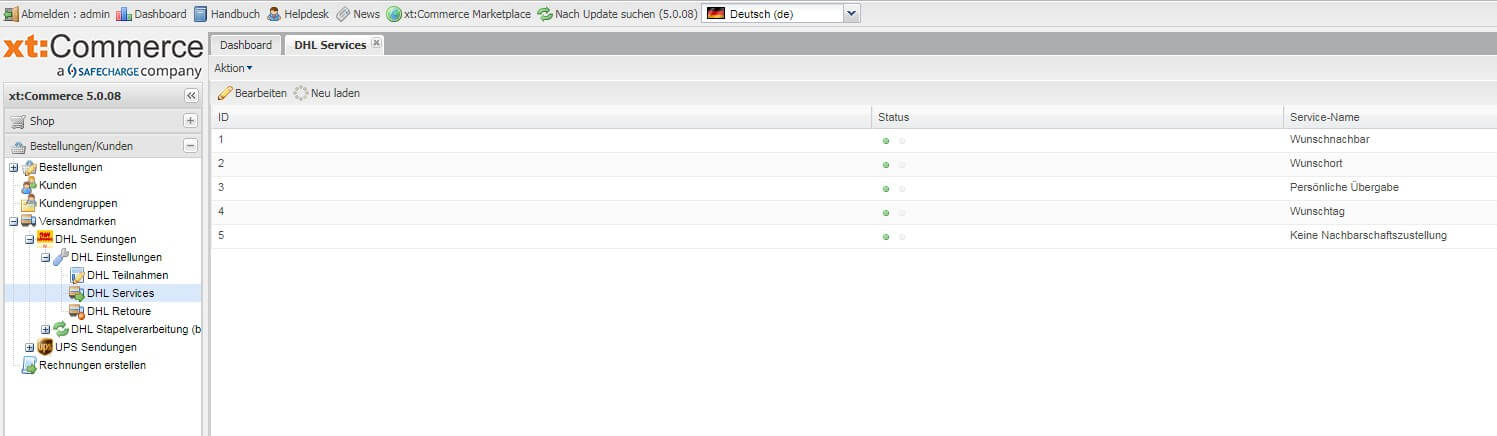Click the German flag icon in language box
1497x436 pixels.
[716, 13]
